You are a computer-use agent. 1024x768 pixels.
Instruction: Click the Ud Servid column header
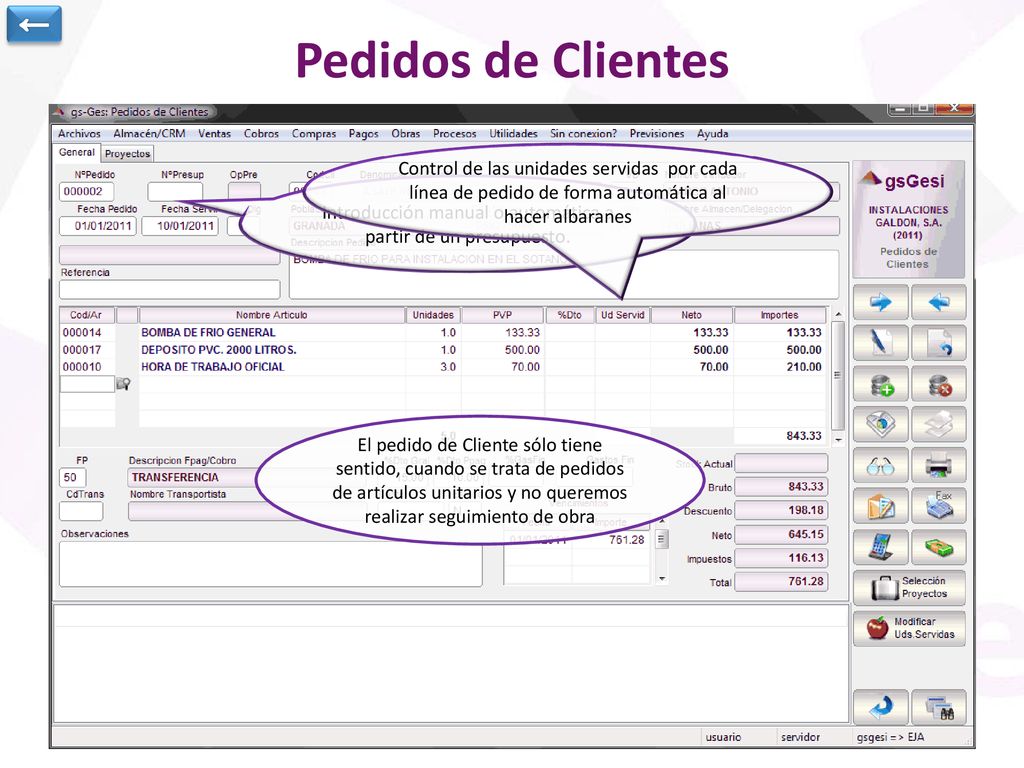pyautogui.click(x=622, y=315)
